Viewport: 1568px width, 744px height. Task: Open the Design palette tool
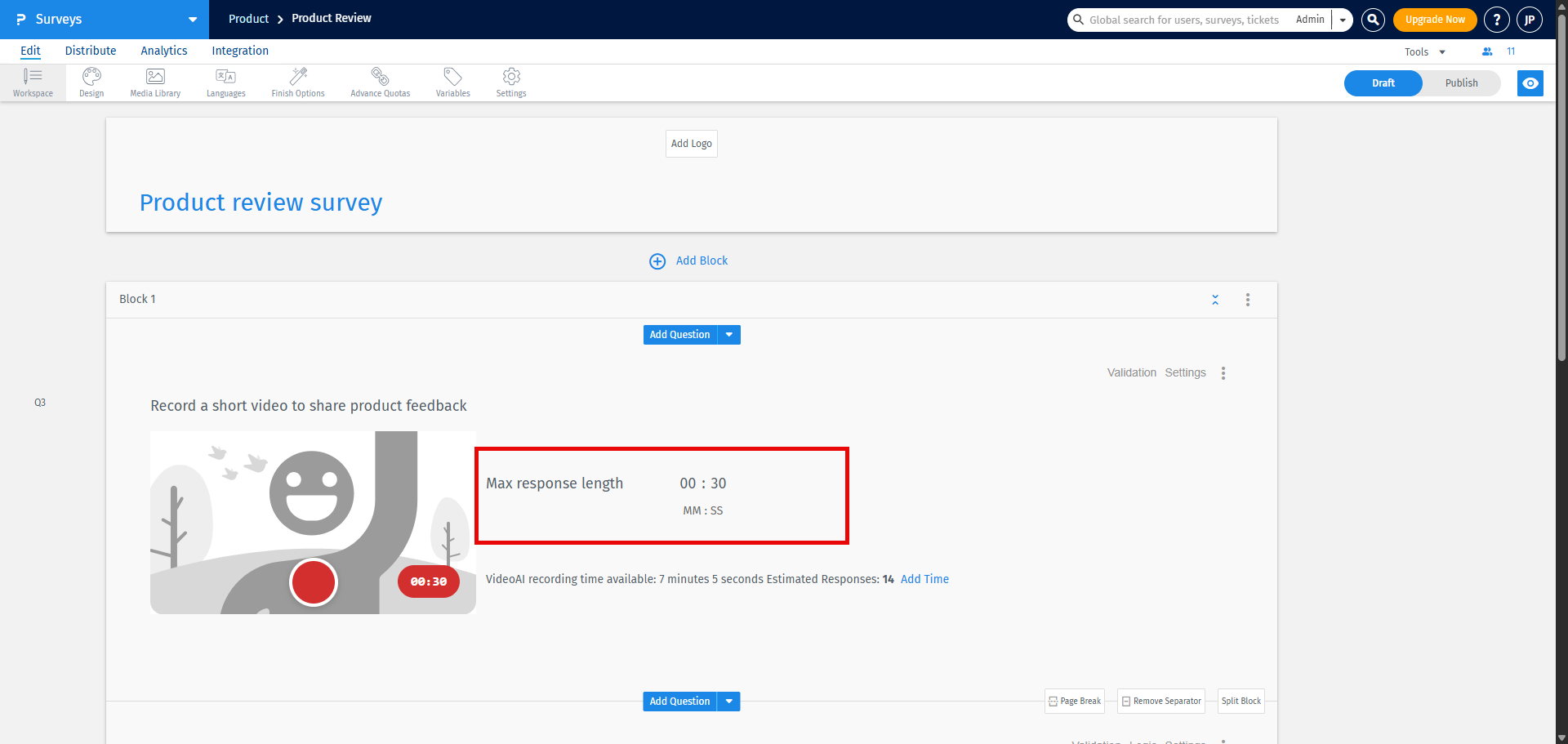tap(91, 83)
